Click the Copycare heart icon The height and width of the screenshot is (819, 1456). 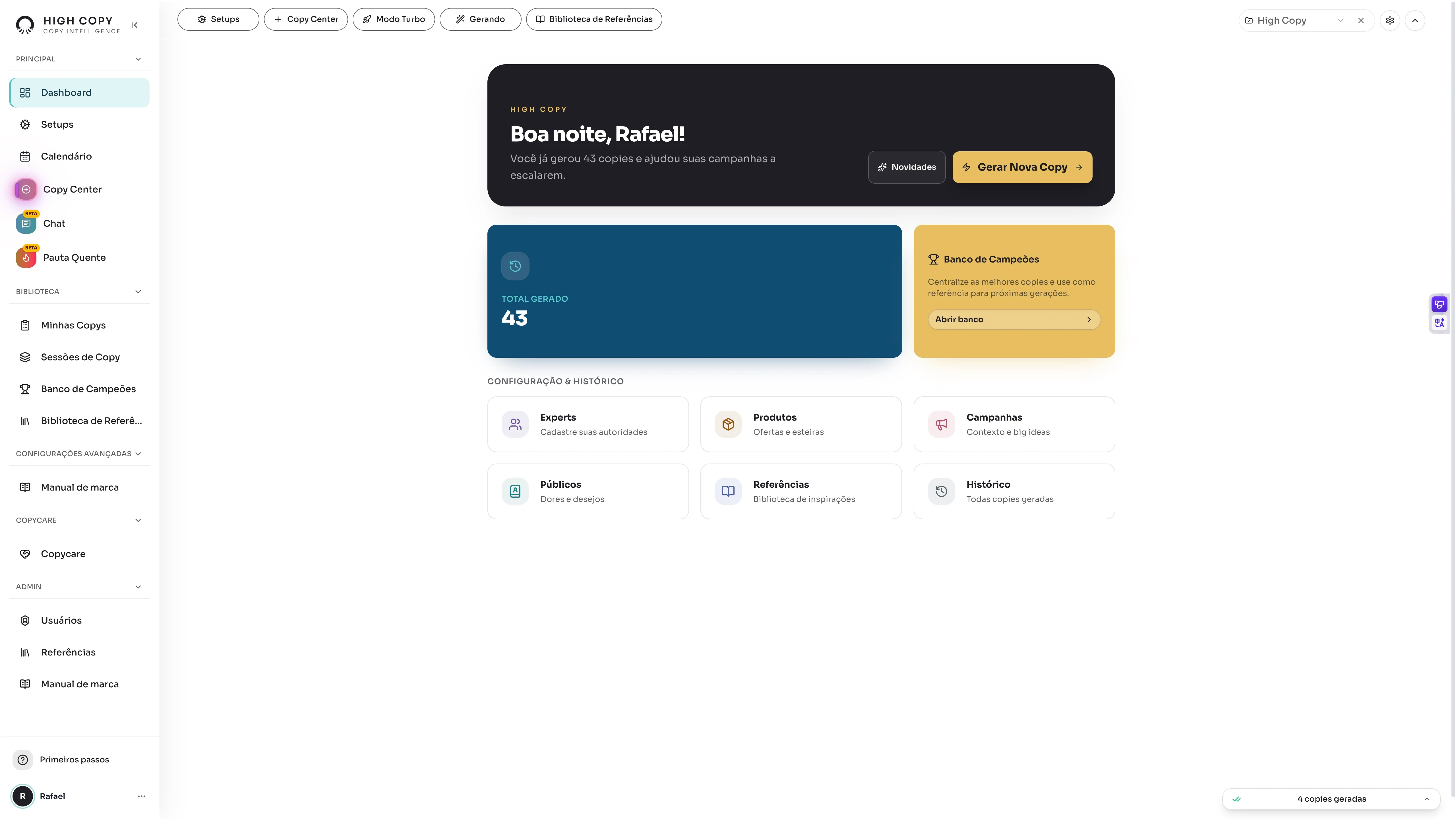[25, 554]
